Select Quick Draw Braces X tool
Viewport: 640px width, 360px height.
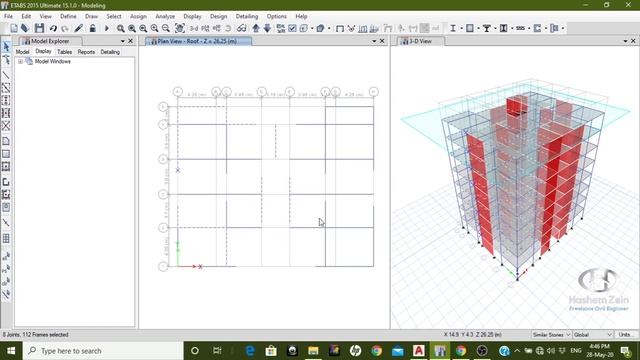tap(6, 126)
